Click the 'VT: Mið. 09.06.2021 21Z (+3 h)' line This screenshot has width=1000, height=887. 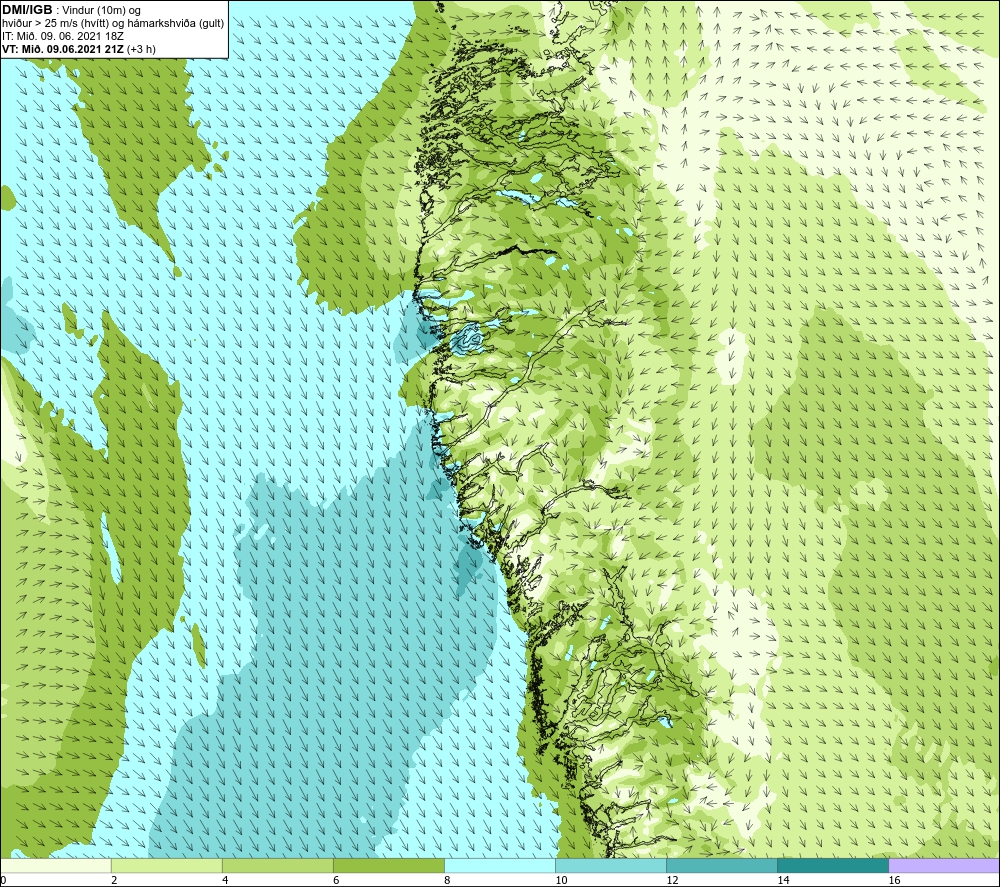pyautogui.click(x=78, y=49)
